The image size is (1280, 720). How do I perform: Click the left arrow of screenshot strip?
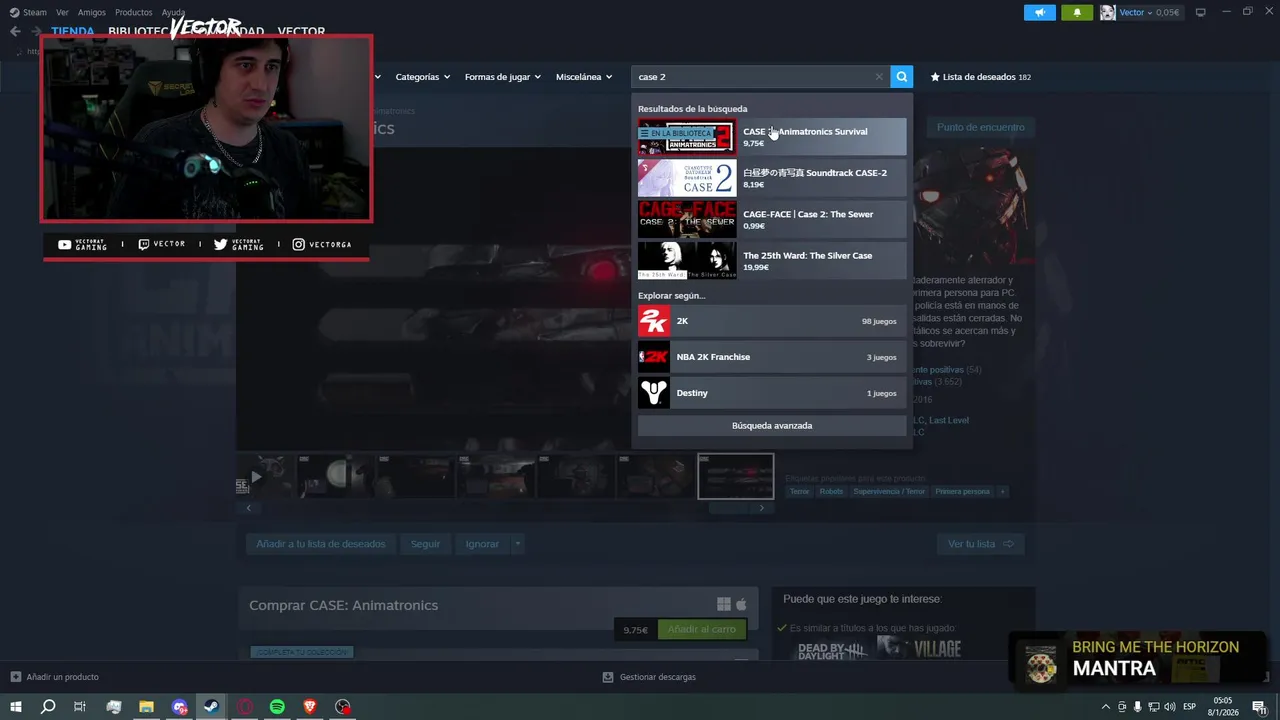point(248,508)
